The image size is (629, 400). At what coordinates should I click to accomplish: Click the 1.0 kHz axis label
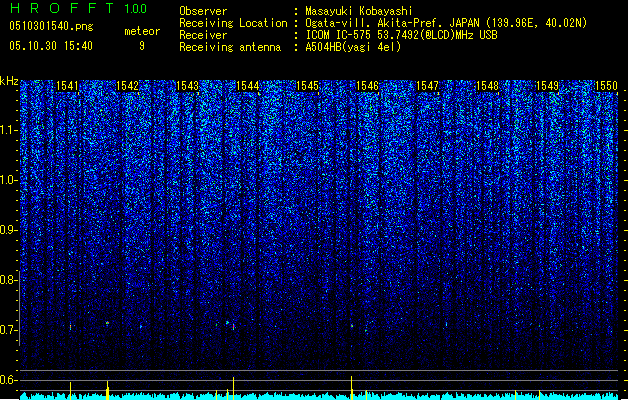coord(8,180)
